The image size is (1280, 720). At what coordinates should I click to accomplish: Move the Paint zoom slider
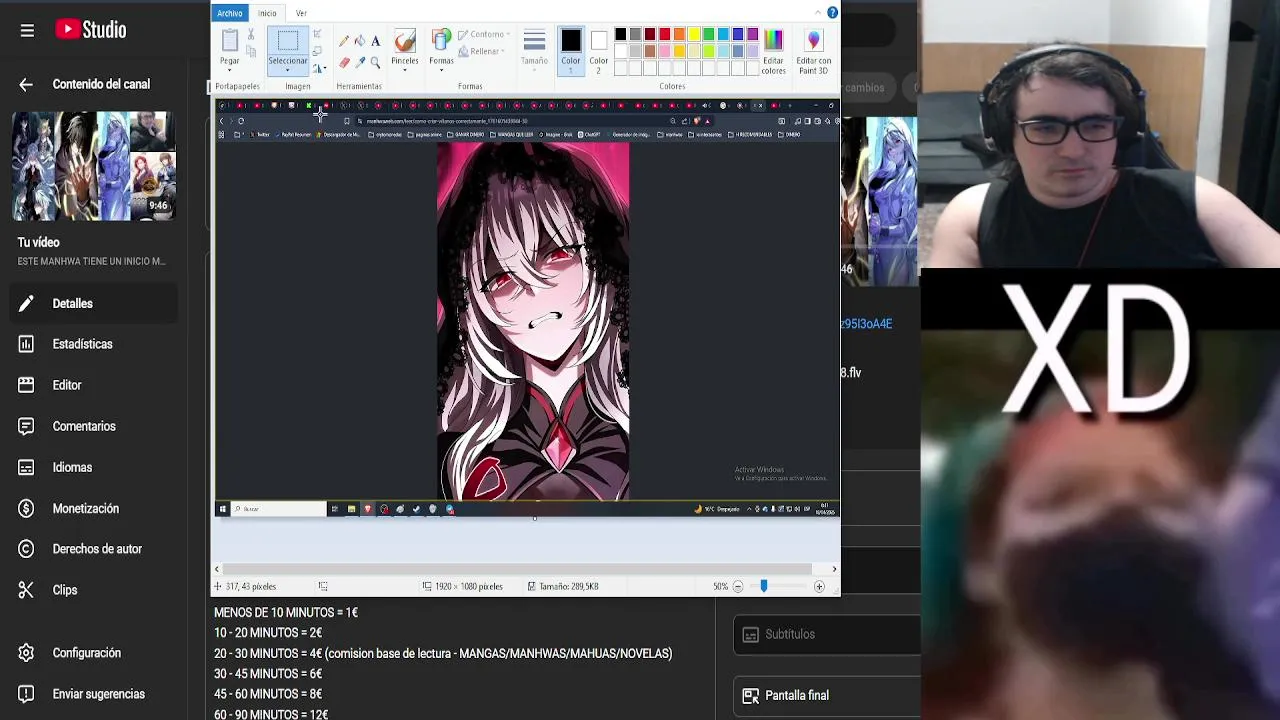click(x=764, y=587)
